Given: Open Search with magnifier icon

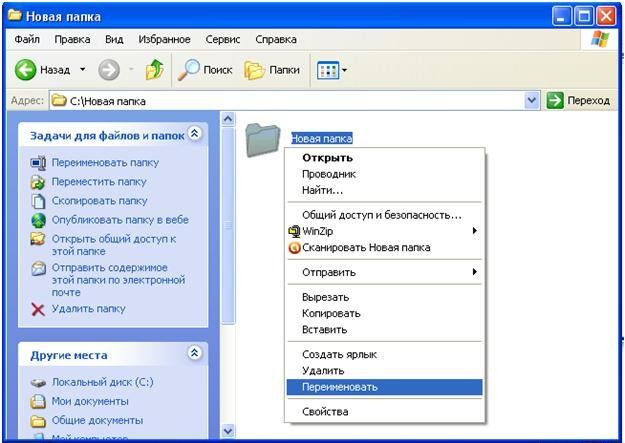Looking at the screenshot, I should pos(188,70).
